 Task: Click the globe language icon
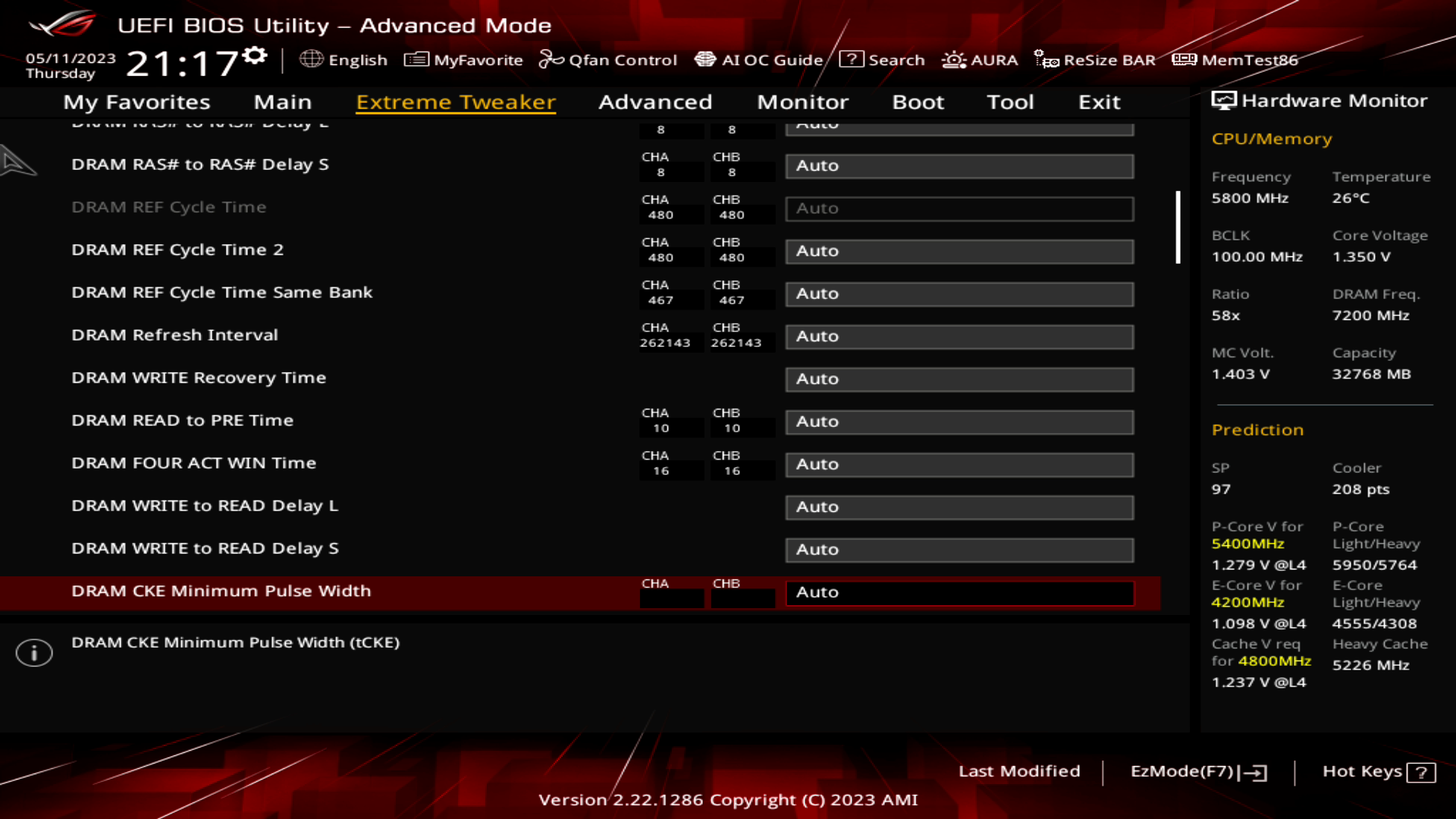tap(311, 59)
